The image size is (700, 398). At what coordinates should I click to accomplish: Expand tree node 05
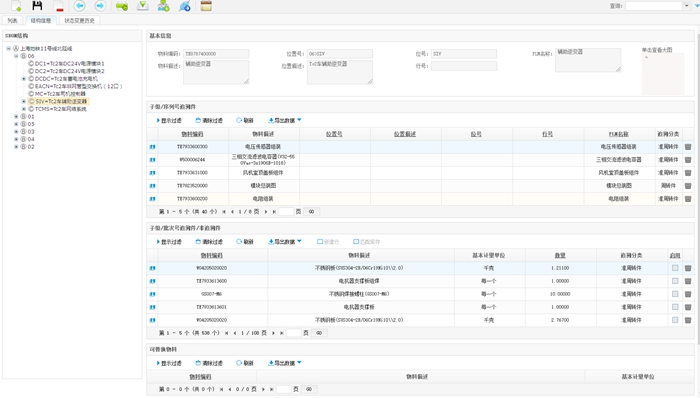tap(16, 124)
